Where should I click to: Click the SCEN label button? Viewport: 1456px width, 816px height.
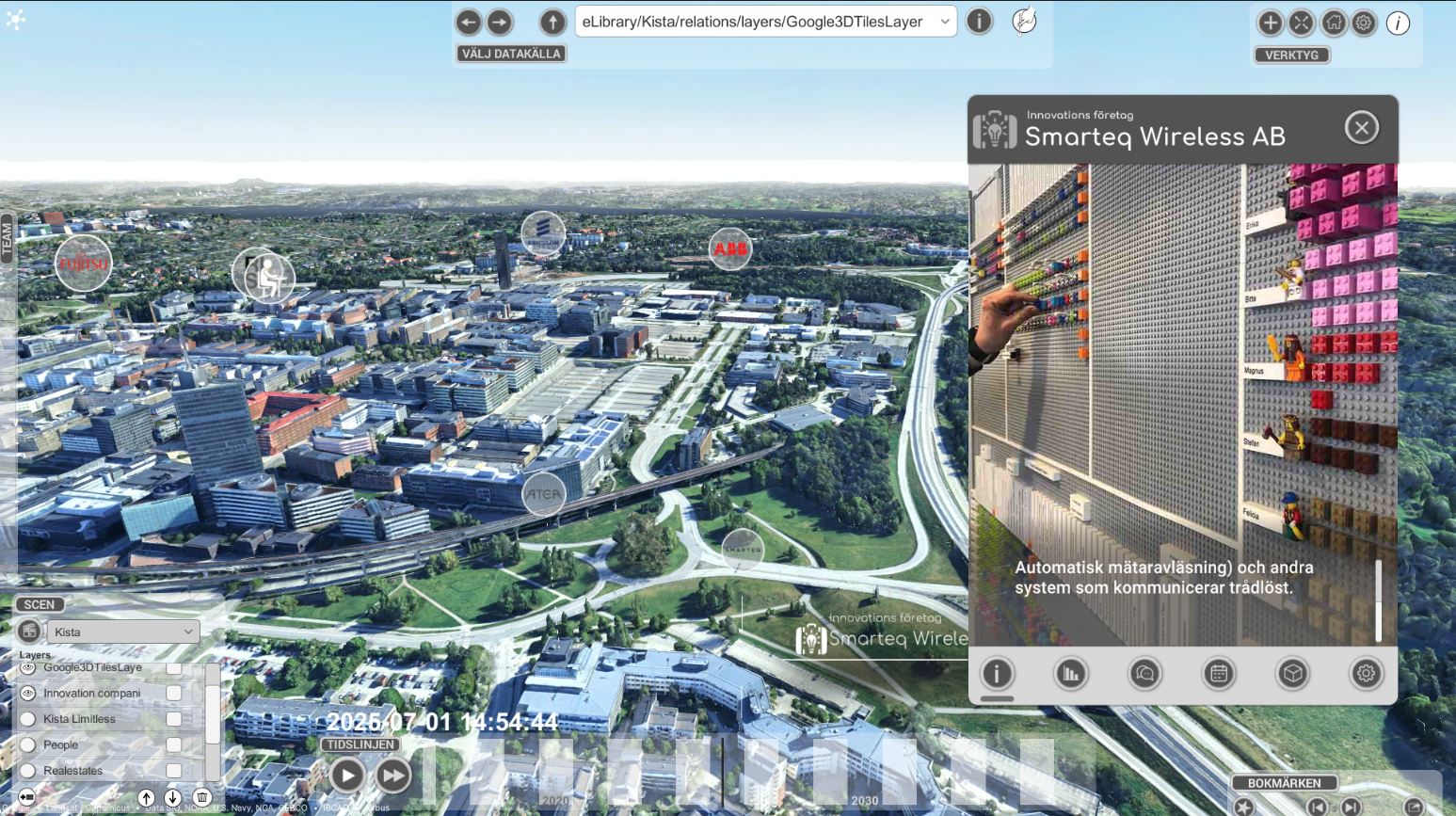click(40, 604)
